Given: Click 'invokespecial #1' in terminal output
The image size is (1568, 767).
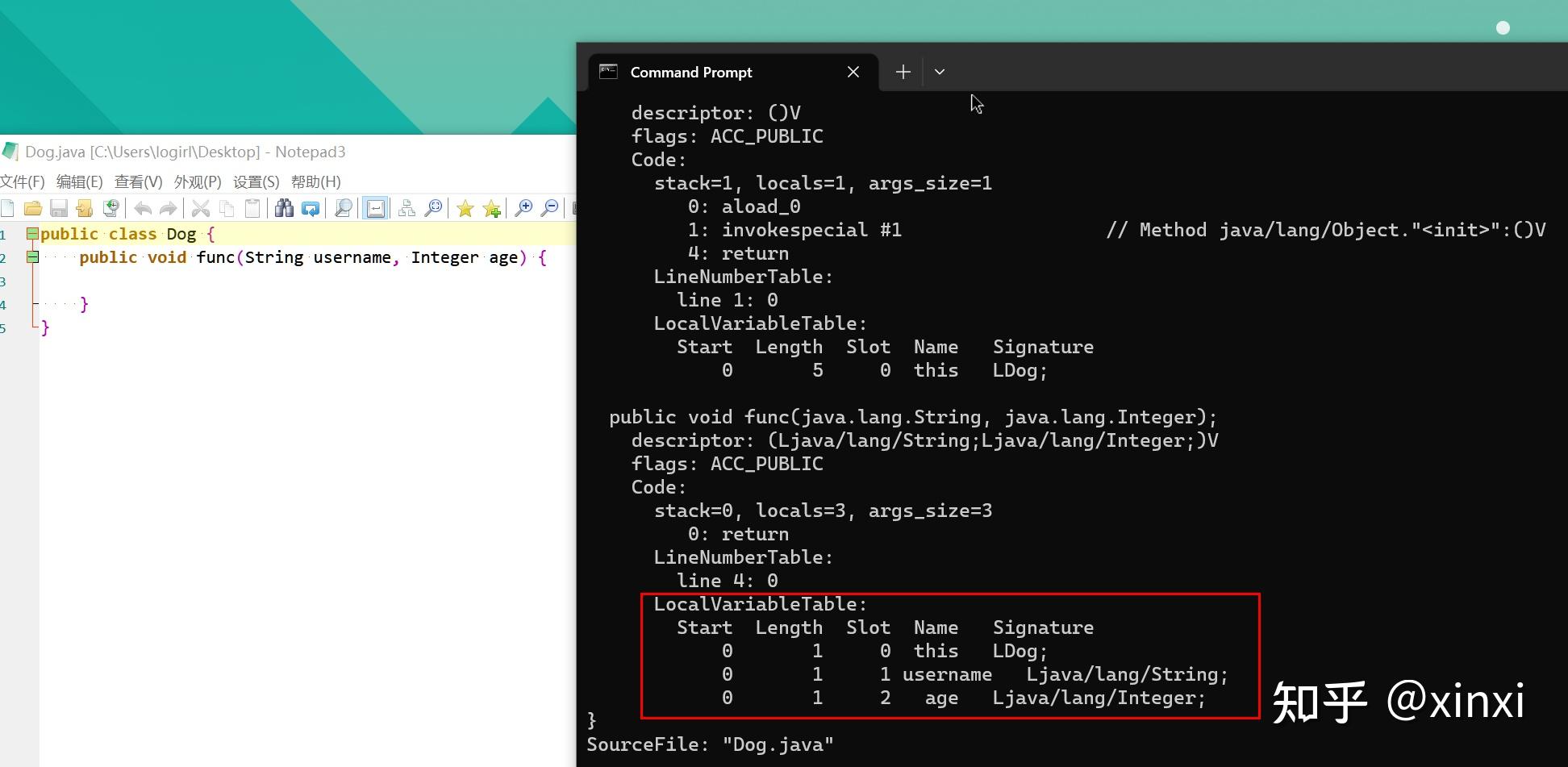Looking at the screenshot, I should tap(811, 230).
